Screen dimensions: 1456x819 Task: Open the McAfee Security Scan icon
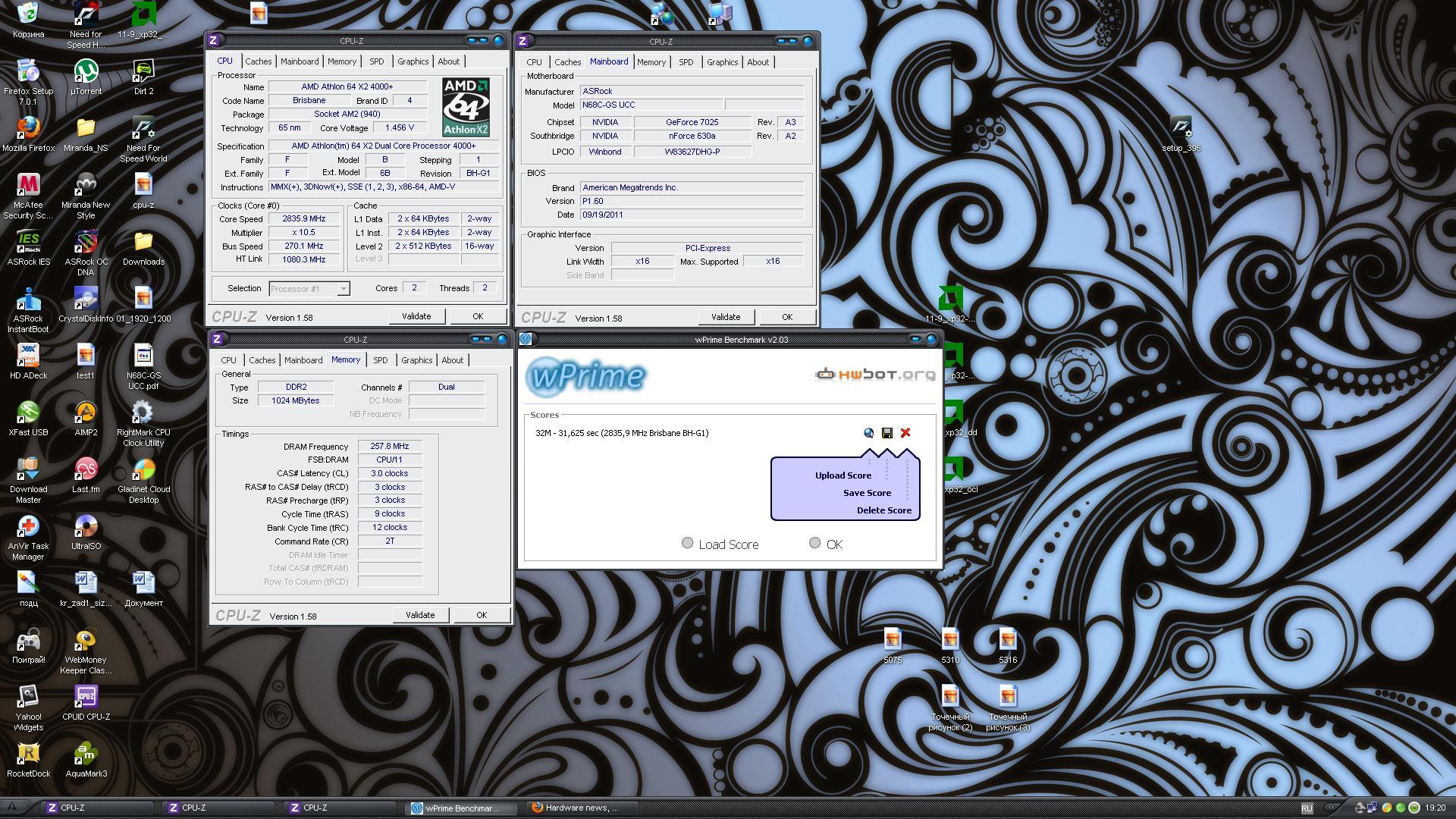tap(28, 196)
